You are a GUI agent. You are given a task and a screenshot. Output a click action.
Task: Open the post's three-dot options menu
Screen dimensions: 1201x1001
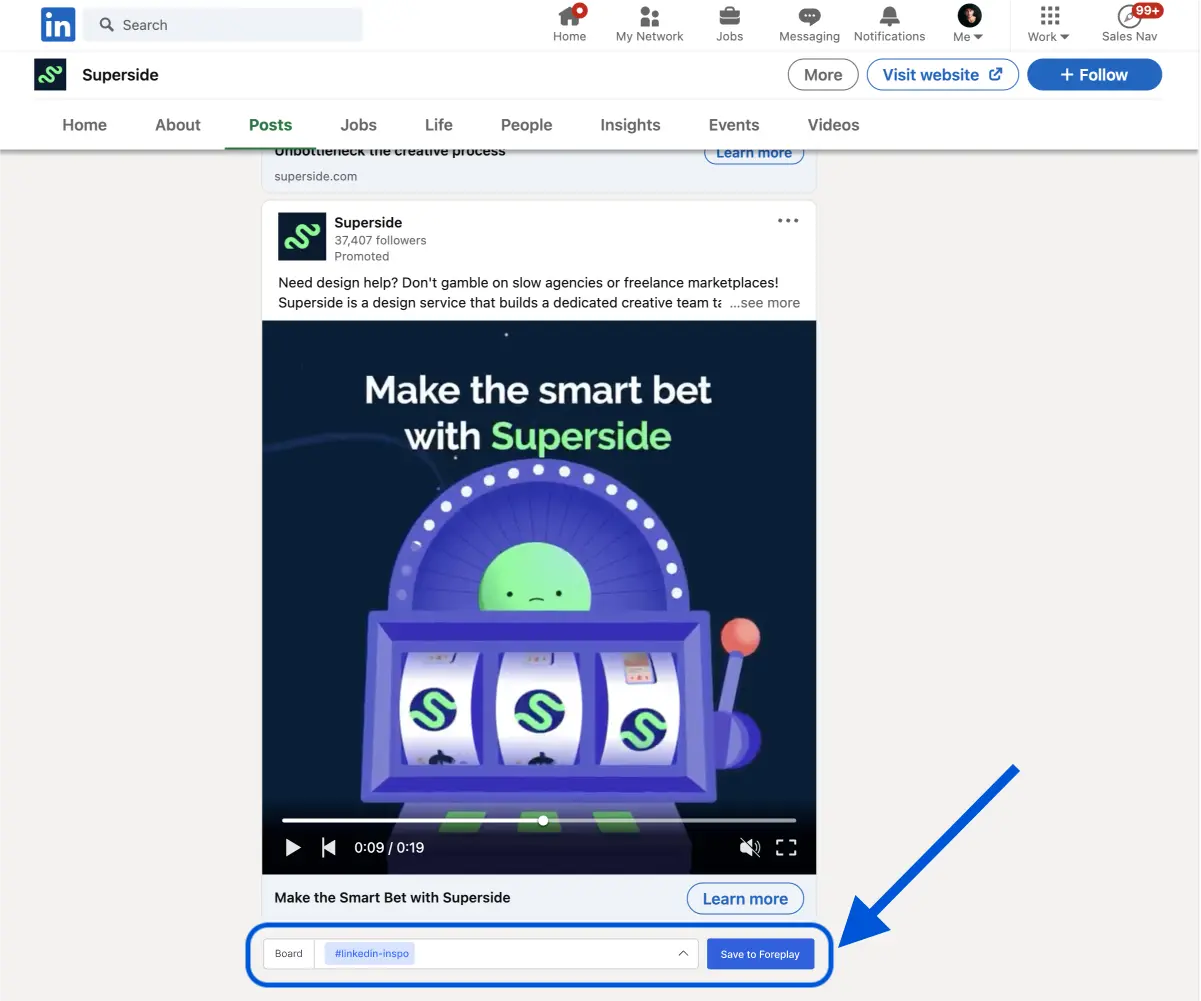coord(788,221)
